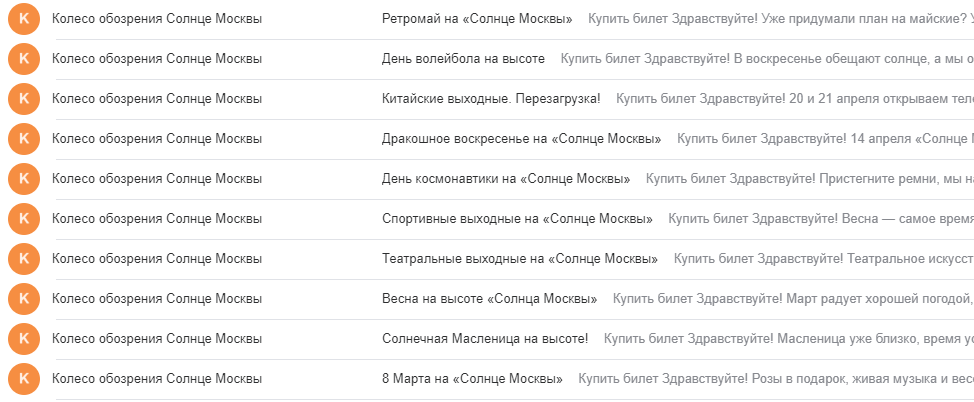
Task: Click the avatar beside «Театральные выходные» email
Action: 24,258
